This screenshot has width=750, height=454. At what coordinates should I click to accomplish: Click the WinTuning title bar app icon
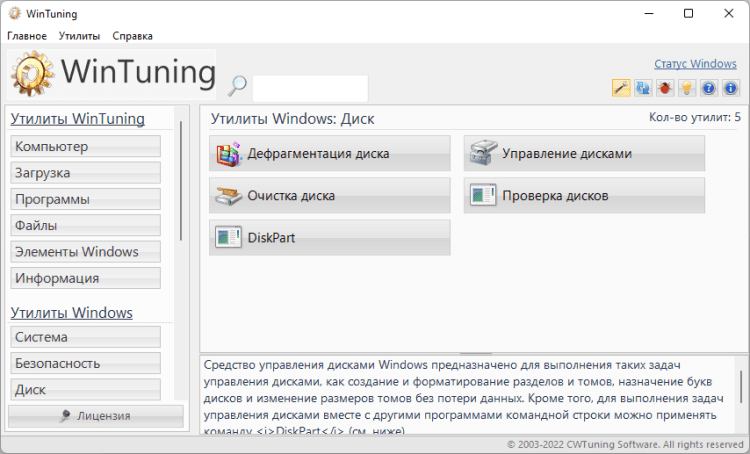pos(15,13)
